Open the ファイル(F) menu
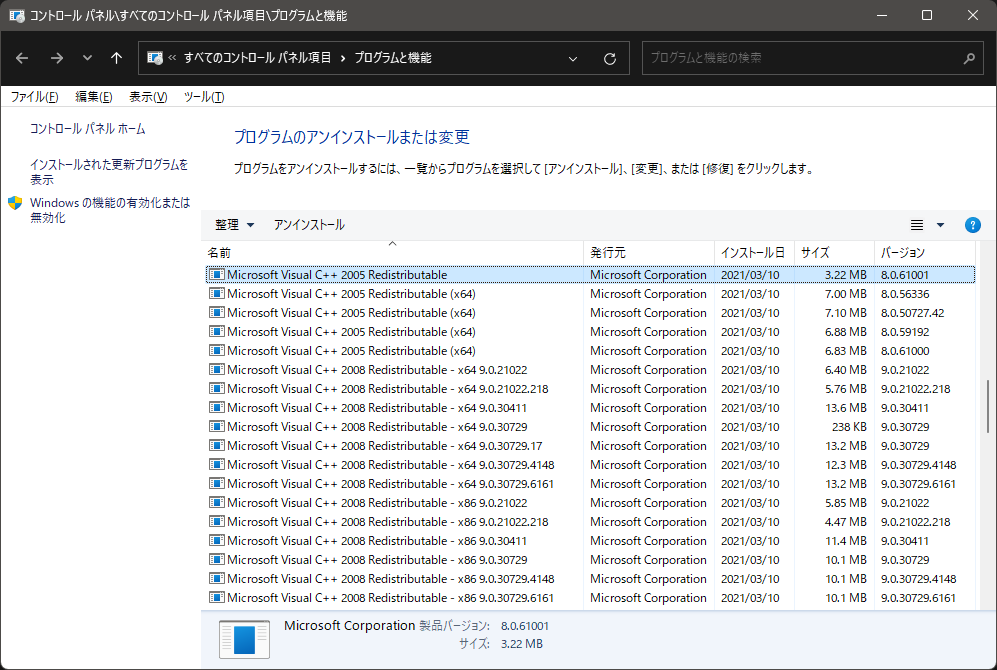 [x=34, y=97]
